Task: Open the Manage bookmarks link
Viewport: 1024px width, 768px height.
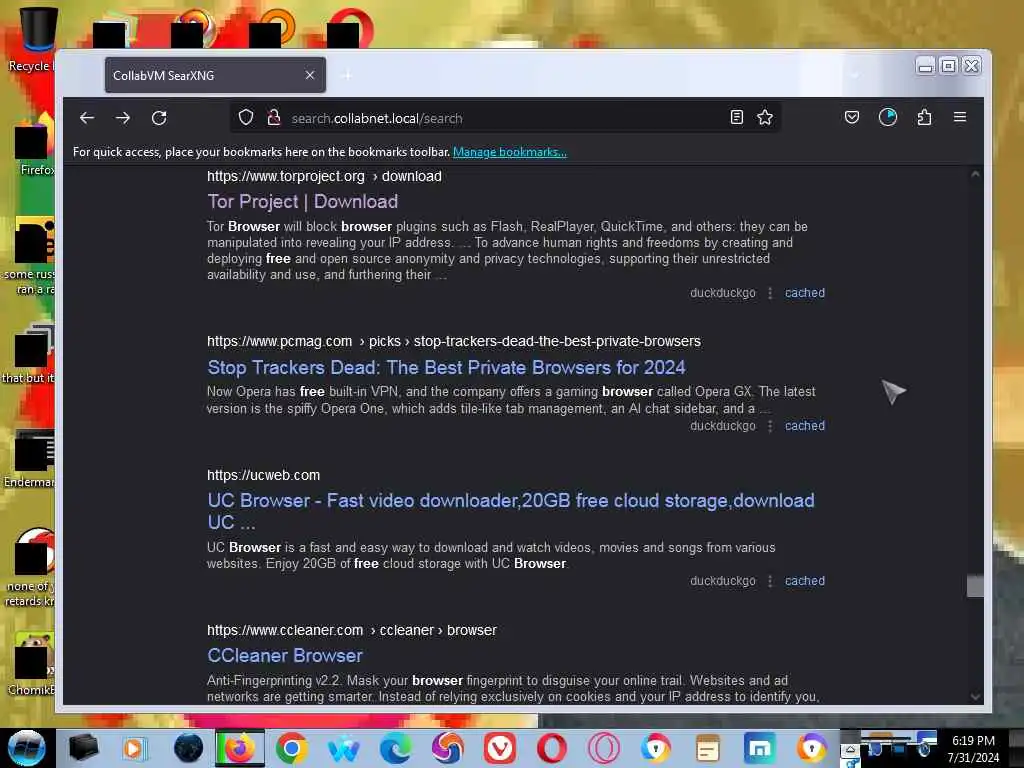Action: coord(509,152)
